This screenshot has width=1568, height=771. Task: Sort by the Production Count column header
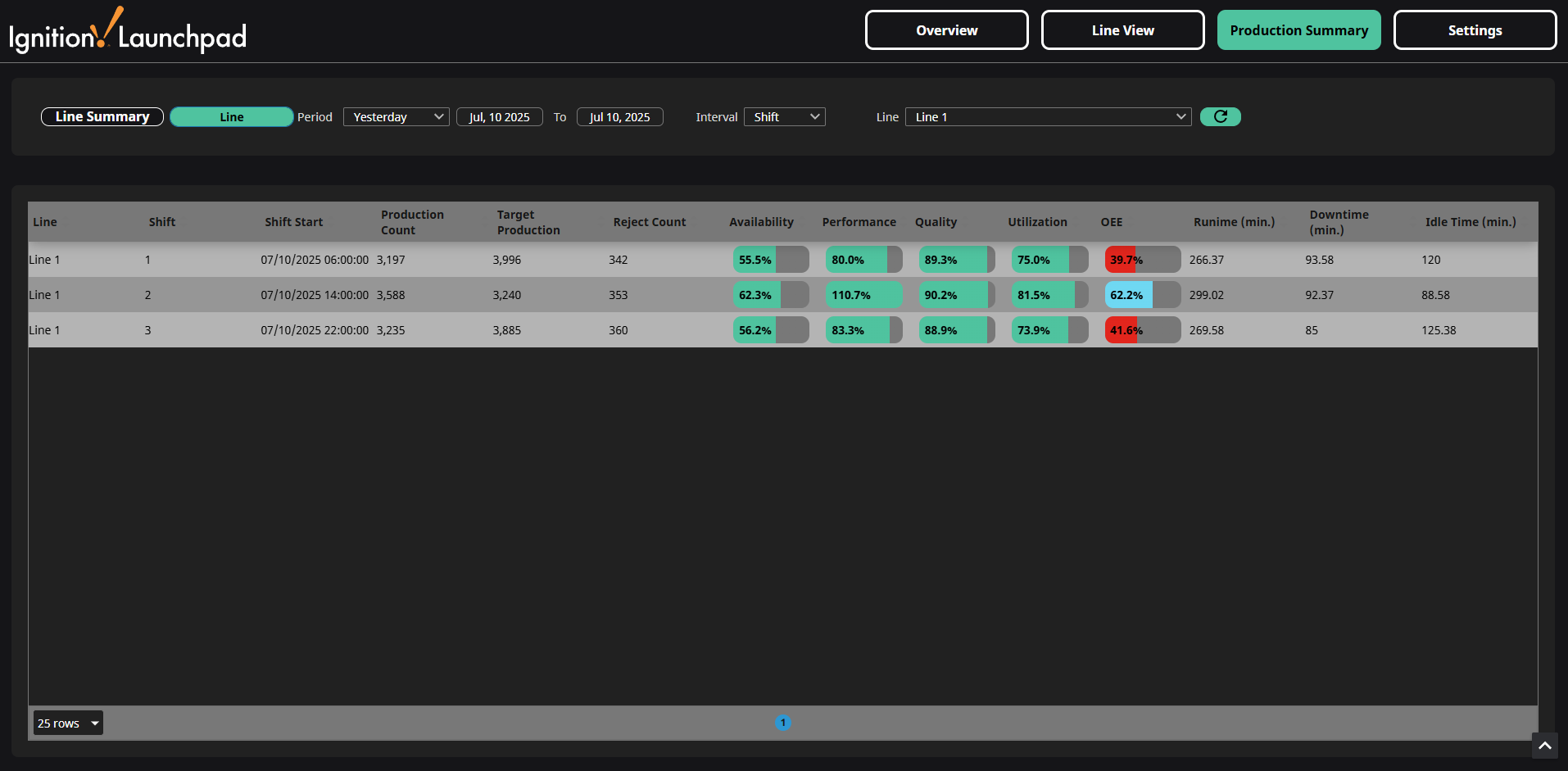point(412,222)
